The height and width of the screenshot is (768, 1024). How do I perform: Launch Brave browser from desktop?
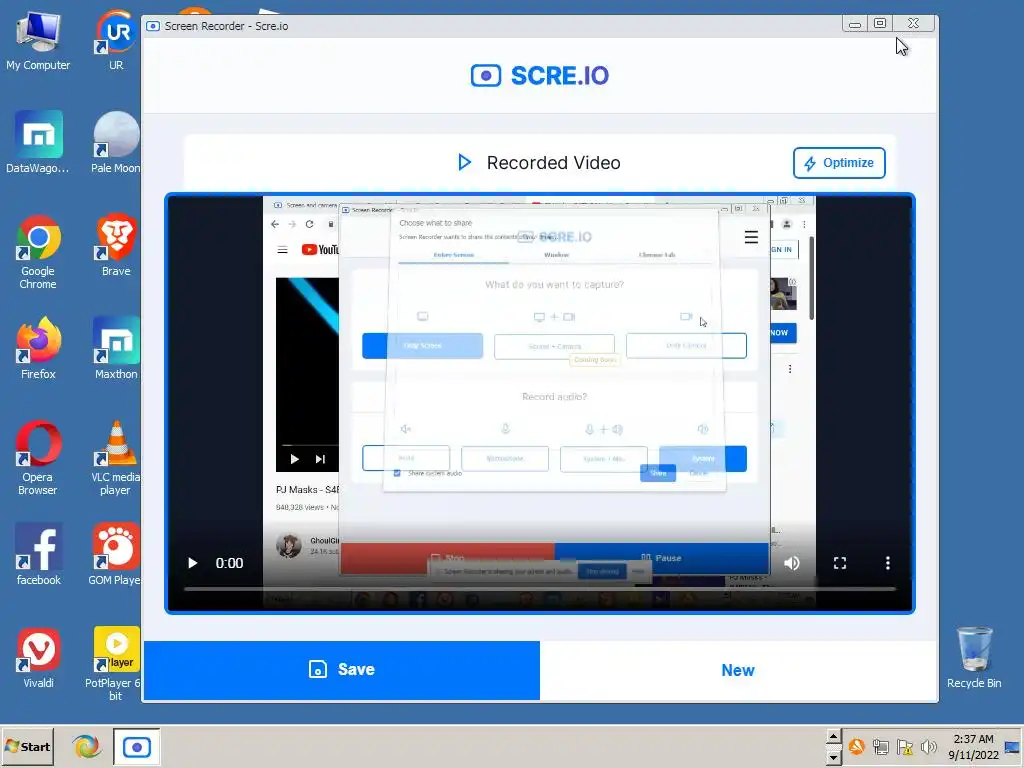[116, 246]
